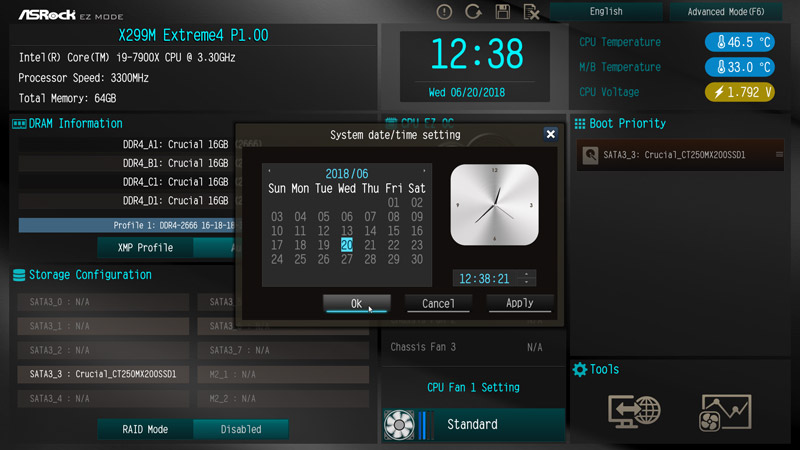Click the RAID Mode label button
The width and height of the screenshot is (800, 450).
pos(145,429)
